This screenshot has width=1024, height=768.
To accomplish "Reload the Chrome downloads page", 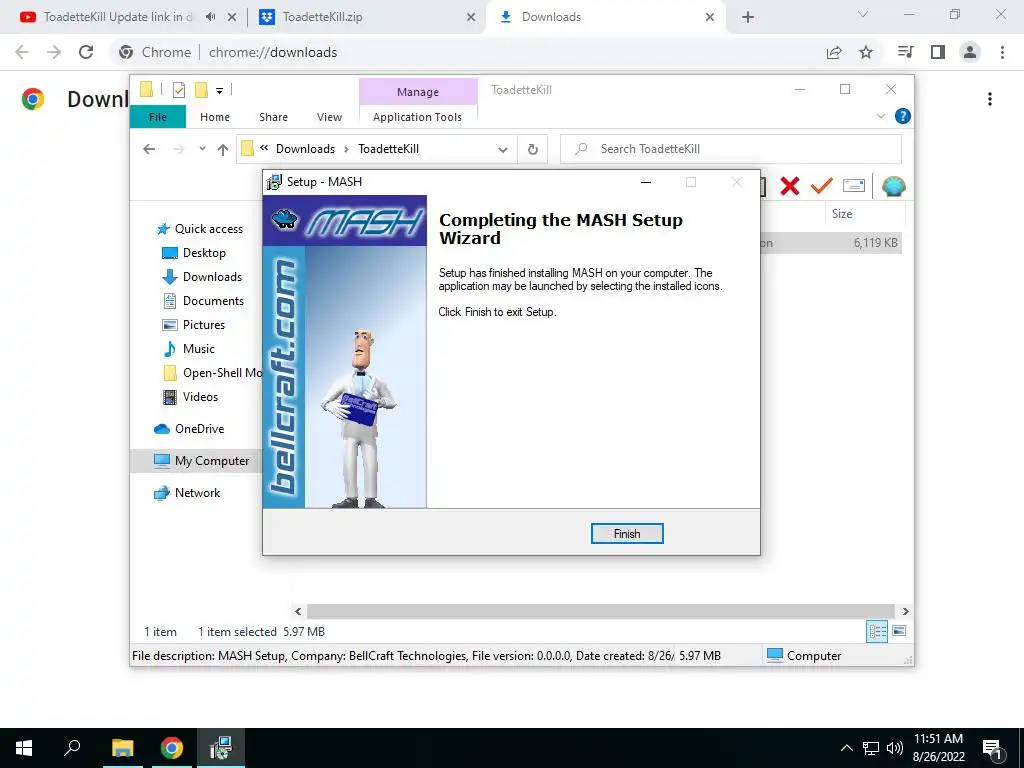I will pos(86,52).
